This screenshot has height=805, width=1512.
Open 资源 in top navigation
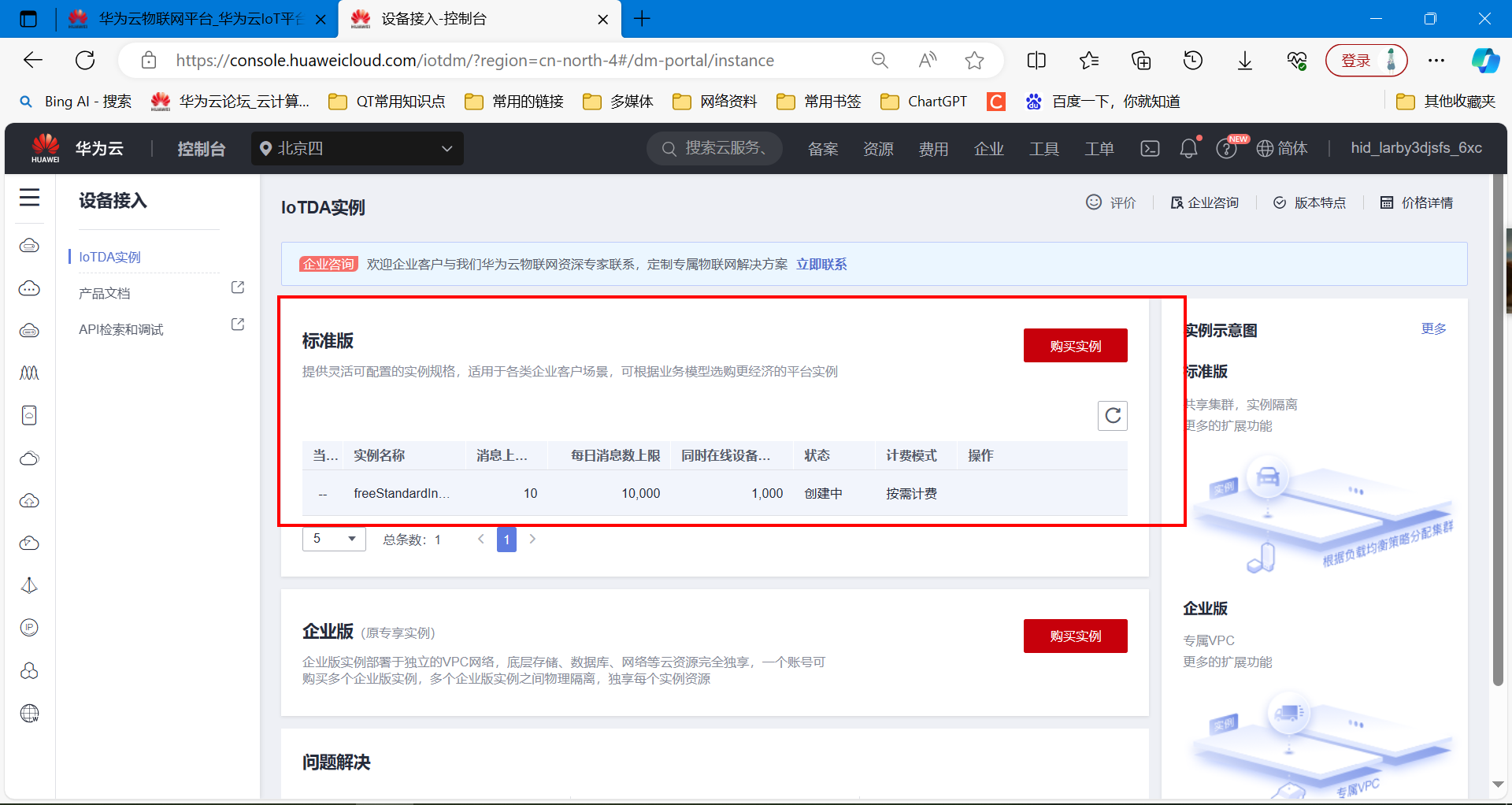pyautogui.click(x=878, y=149)
